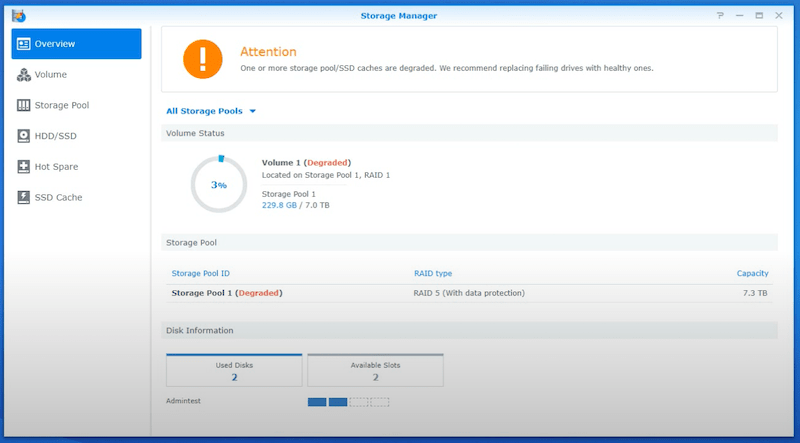Viewport: 800px width, 443px height.
Task: Switch to the SSD Cache section
Action: coord(58,198)
